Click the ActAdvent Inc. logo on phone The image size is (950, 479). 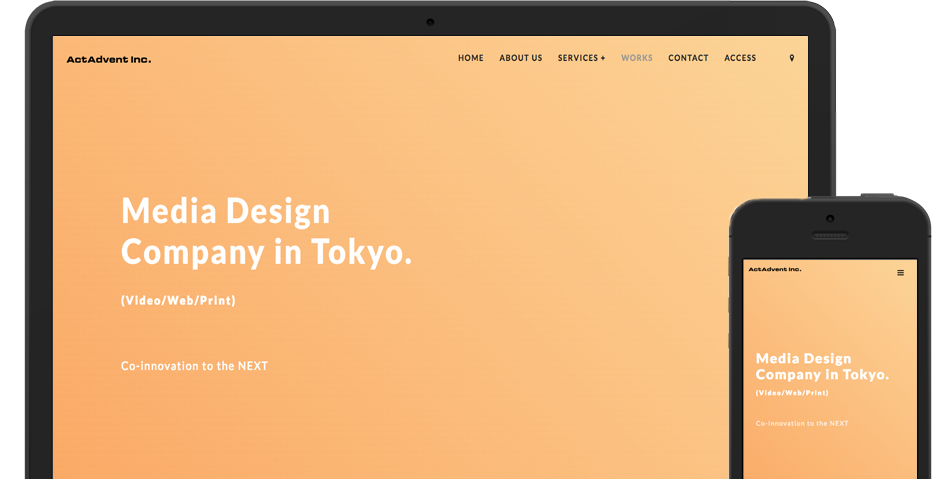tap(775, 269)
